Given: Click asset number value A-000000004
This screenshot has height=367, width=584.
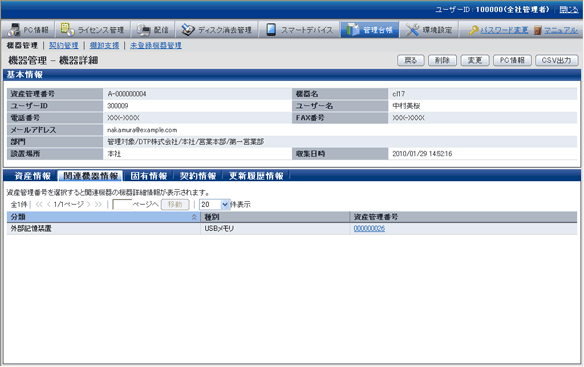Looking at the screenshot, I should coord(127,94).
